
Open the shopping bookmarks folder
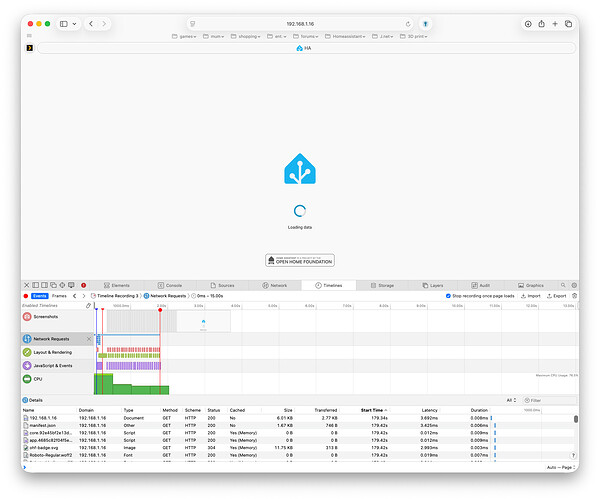(246, 36)
